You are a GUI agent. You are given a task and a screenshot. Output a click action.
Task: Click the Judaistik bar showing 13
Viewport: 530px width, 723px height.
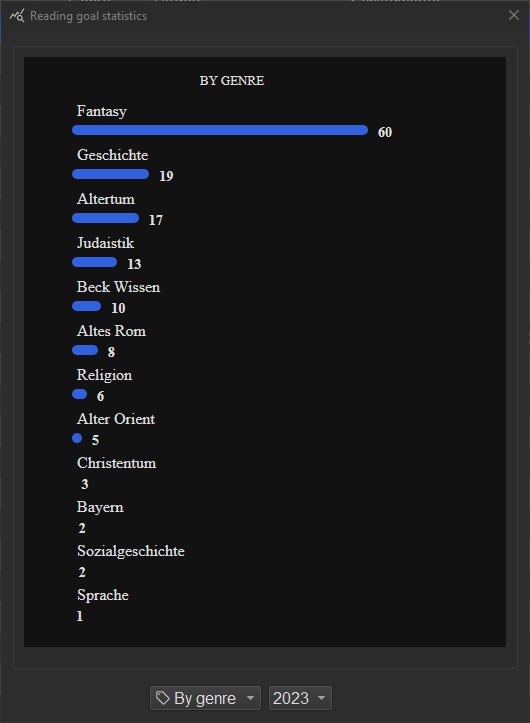tap(95, 262)
